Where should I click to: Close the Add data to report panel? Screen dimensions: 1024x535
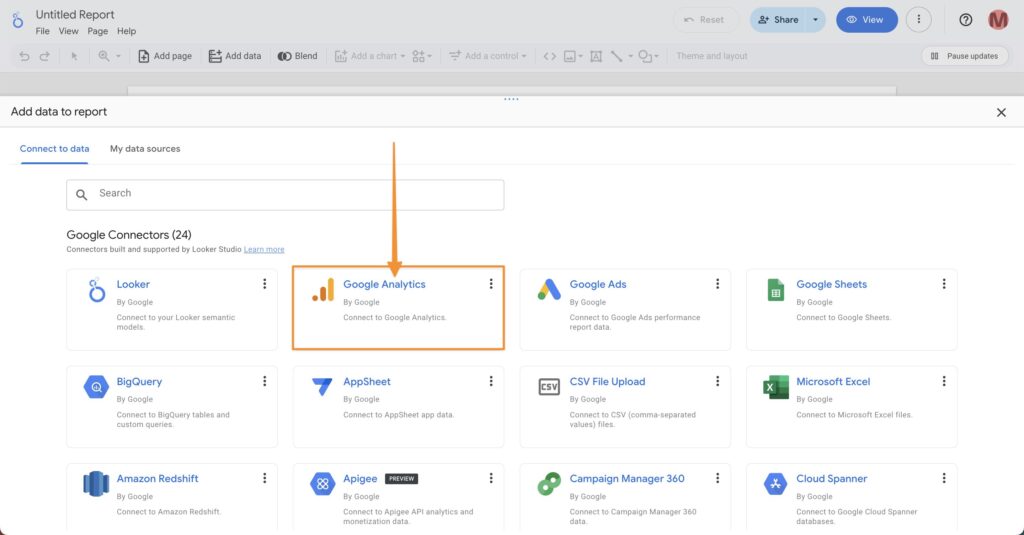(1001, 112)
